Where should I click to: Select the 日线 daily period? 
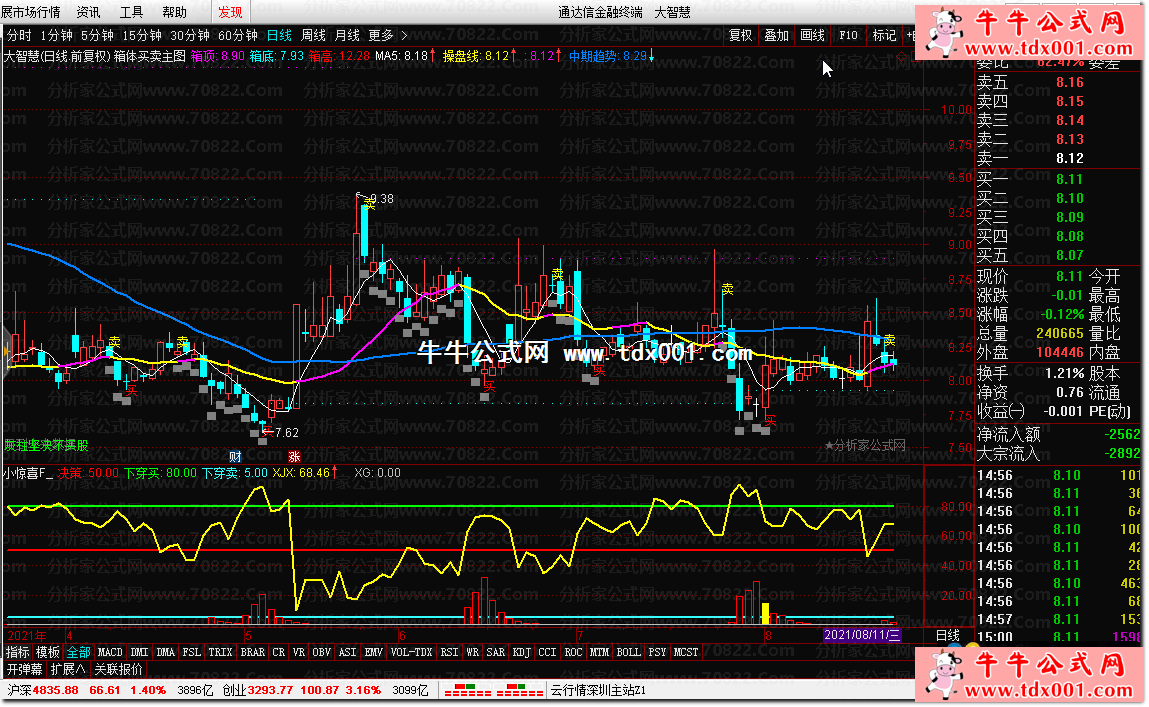coord(279,35)
